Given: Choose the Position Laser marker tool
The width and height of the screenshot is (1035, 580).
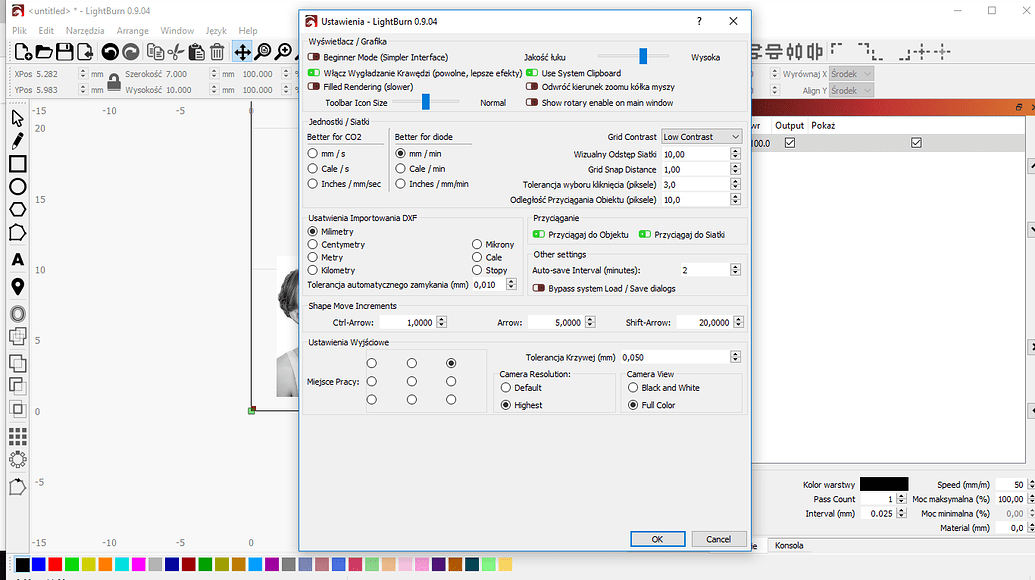Looking at the screenshot, I should 17,286.
